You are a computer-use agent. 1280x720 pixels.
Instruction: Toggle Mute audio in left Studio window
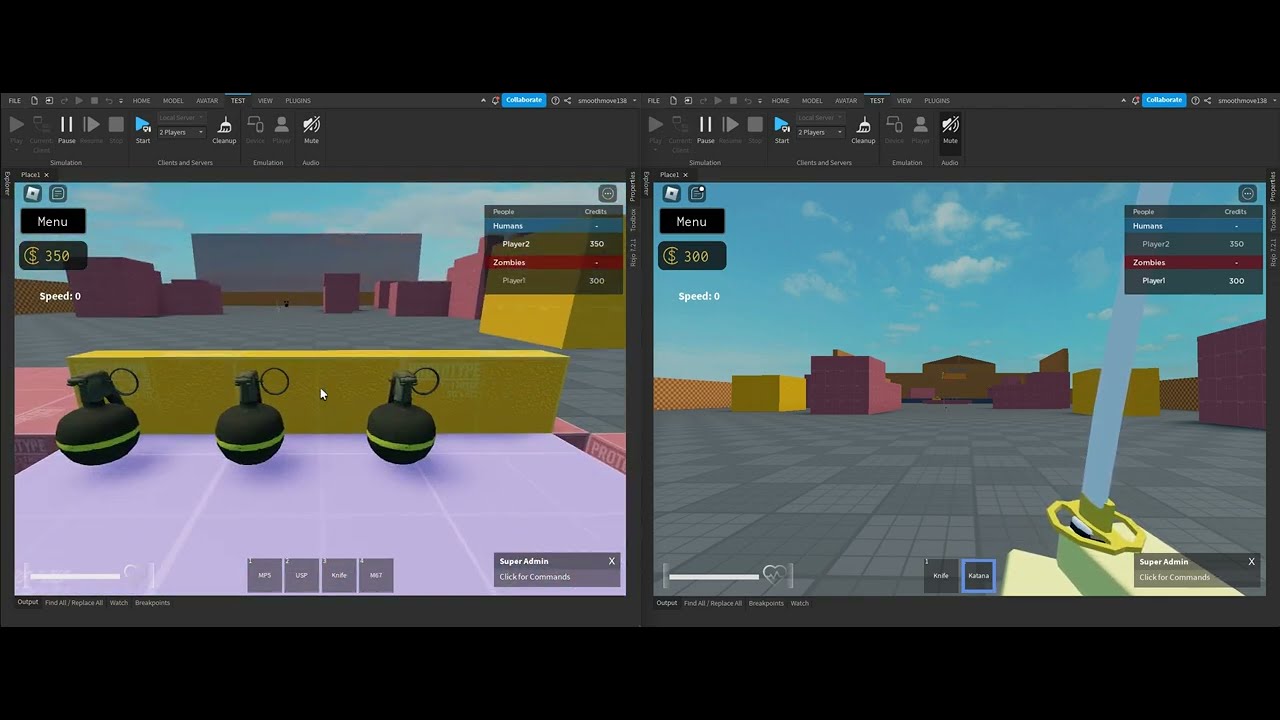click(311, 129)
